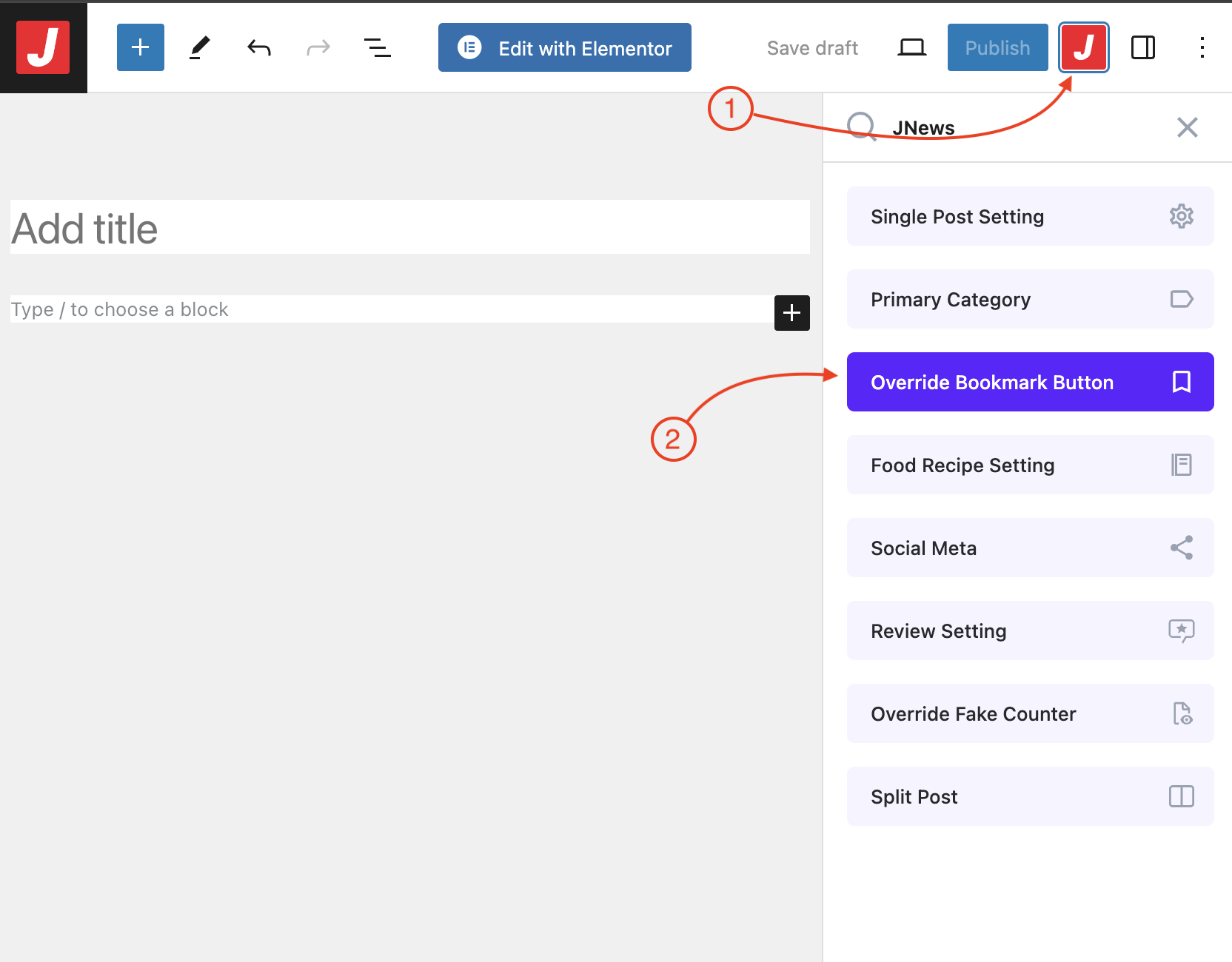
Task: Open the block inserter plus button in toolbar
Action: tap(140, 47)
